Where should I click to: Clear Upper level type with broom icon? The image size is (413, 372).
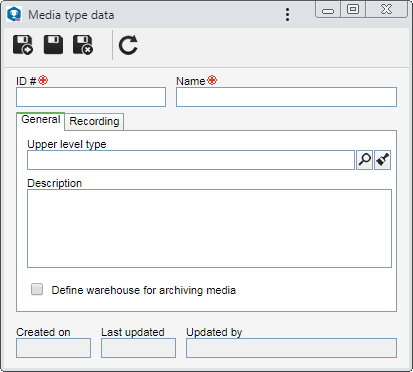pyautogui.click(x=382, y=160)
